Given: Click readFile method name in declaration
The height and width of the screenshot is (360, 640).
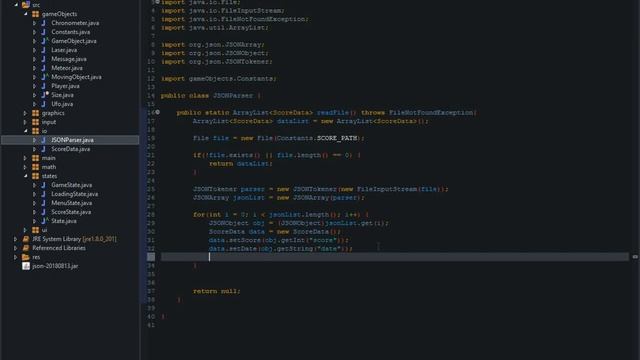Looking at the screenshot, I should coord(333,113).
